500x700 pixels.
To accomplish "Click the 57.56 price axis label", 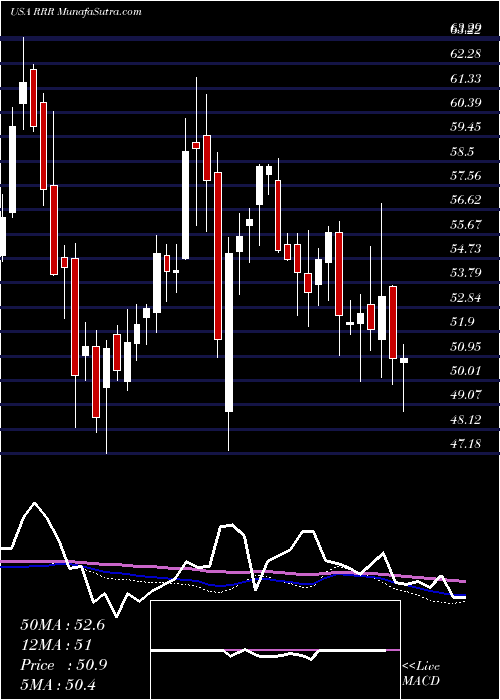I will 466,175.
